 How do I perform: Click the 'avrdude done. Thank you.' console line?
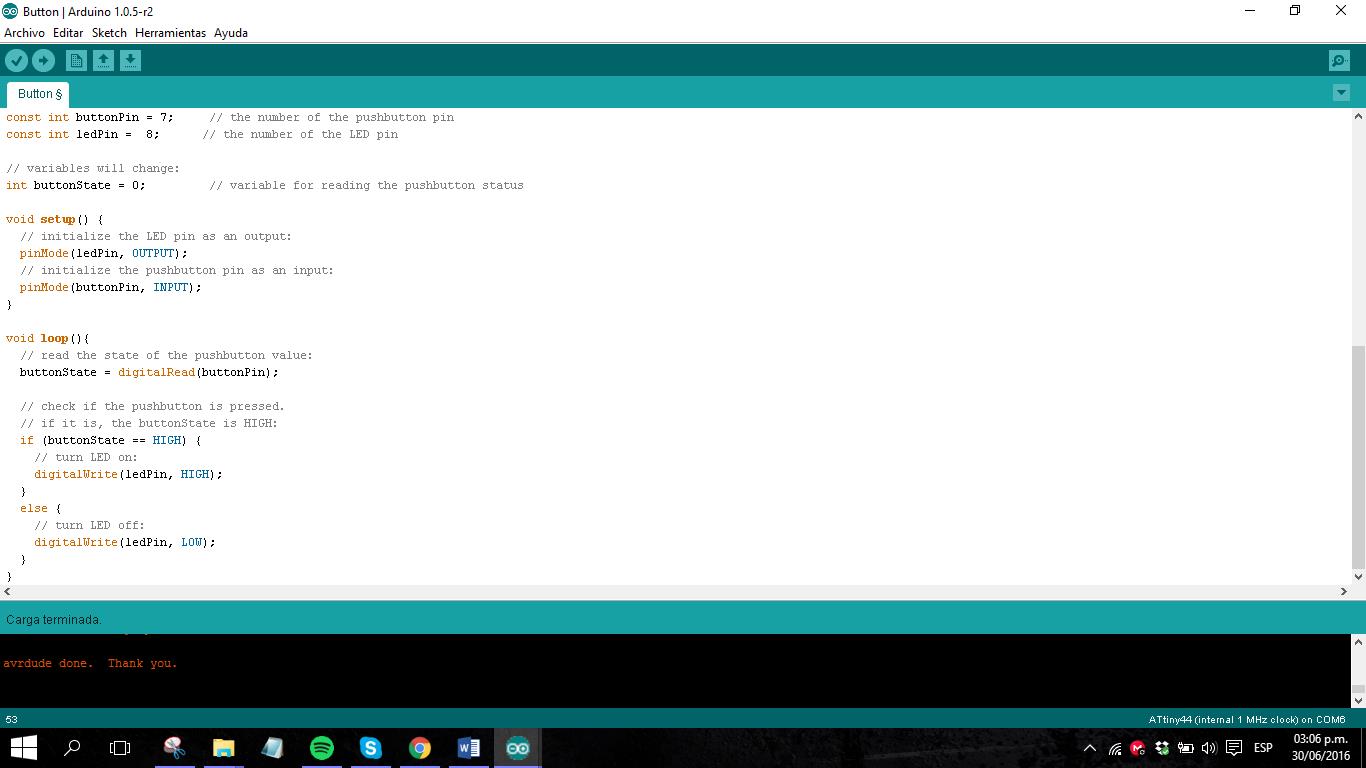(x=90, y=663)
